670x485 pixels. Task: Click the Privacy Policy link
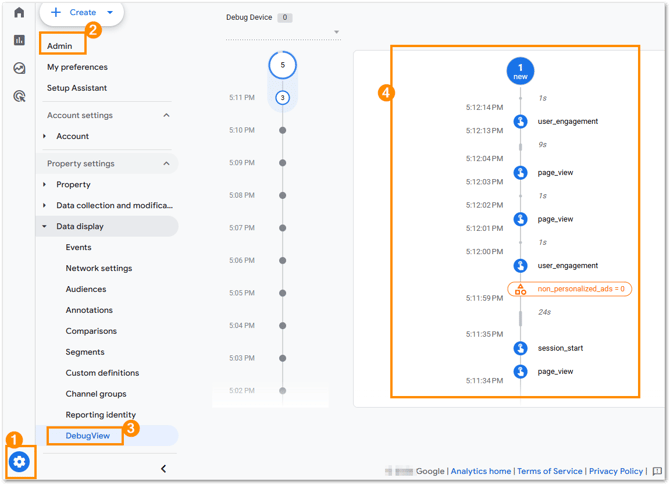pos(616,471)
